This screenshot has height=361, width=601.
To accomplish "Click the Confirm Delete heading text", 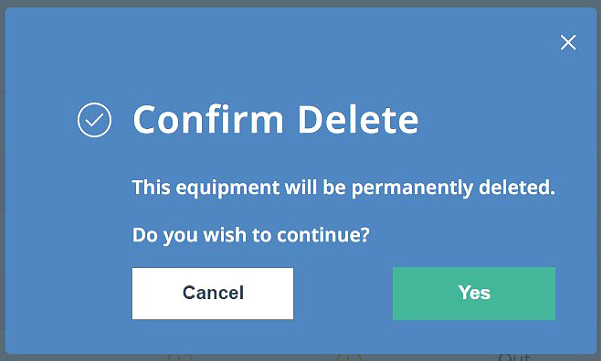I will pyautogui.click(x=276, y=120).
